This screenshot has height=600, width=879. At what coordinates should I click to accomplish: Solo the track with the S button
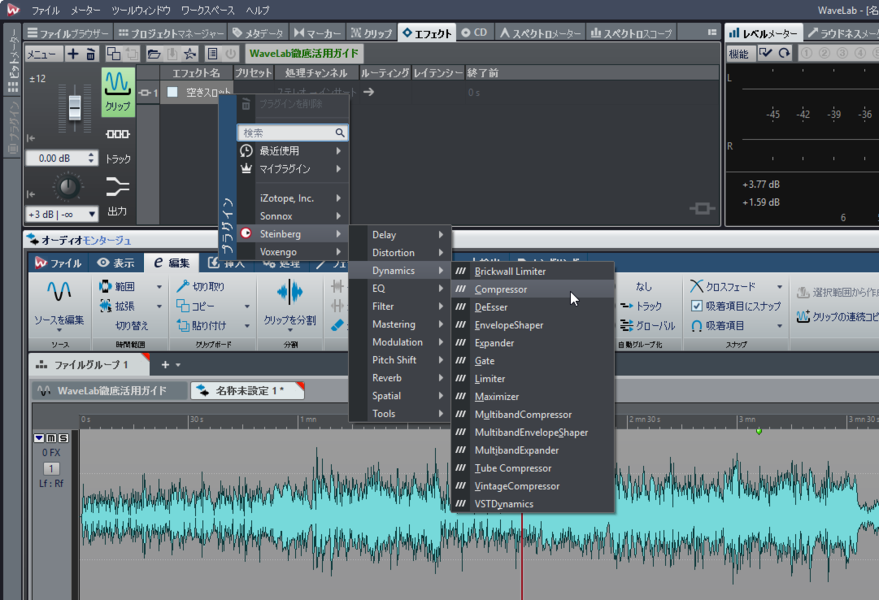point(63,438)
